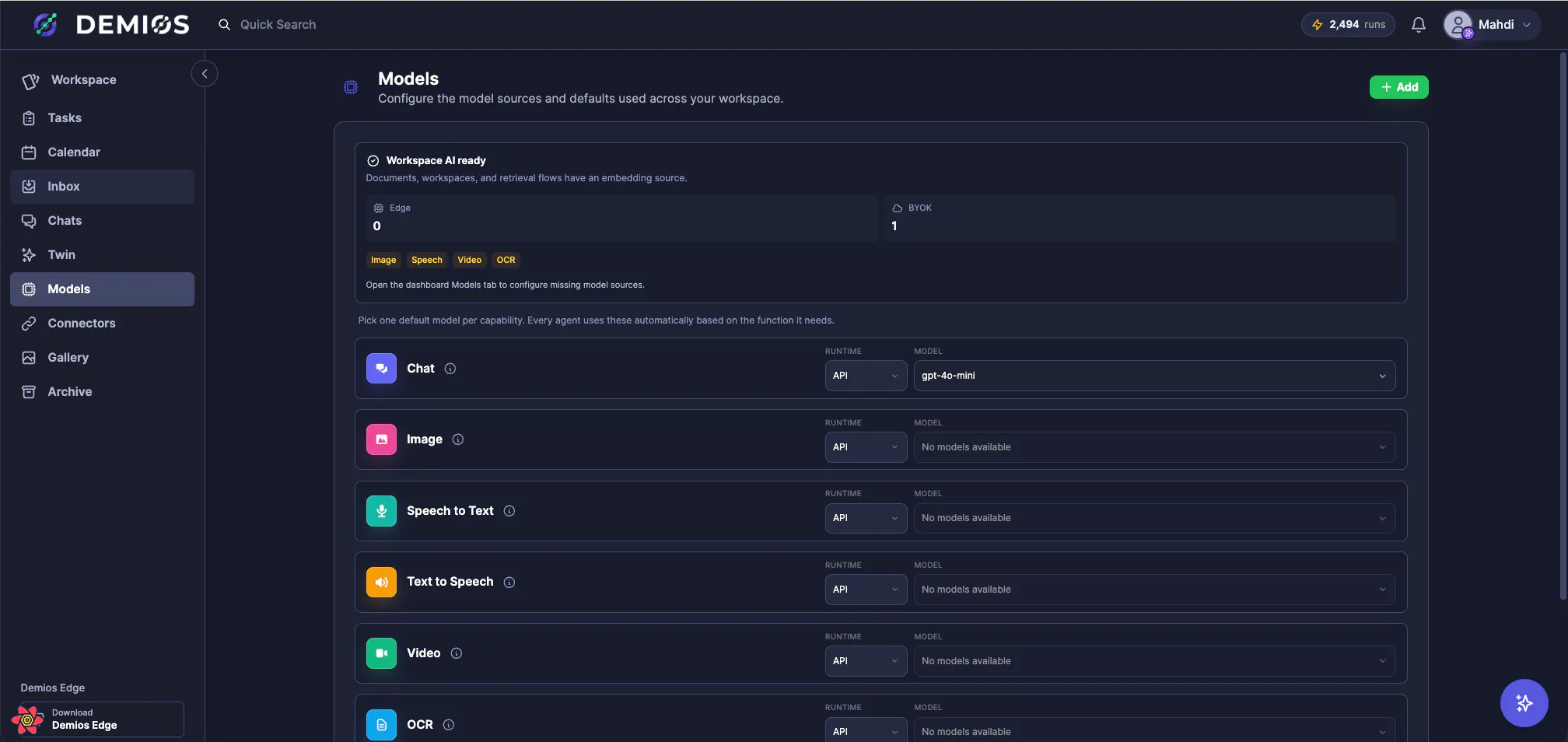Viewport: 1568px width, 742px height.
Task: Open Calendar in sidebar
Action: point(102,152)
